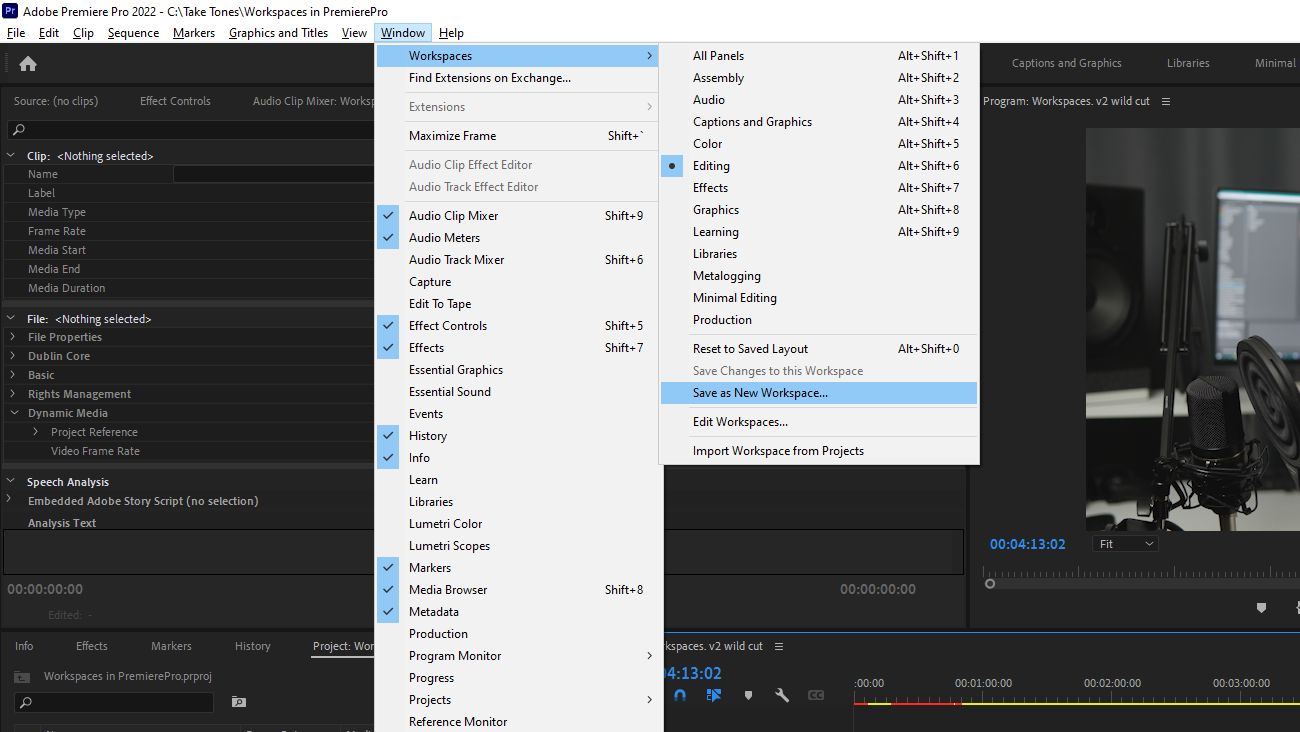1300x732 pixels.
Task: Collapse the File metadata section
Action: (11, 319)
